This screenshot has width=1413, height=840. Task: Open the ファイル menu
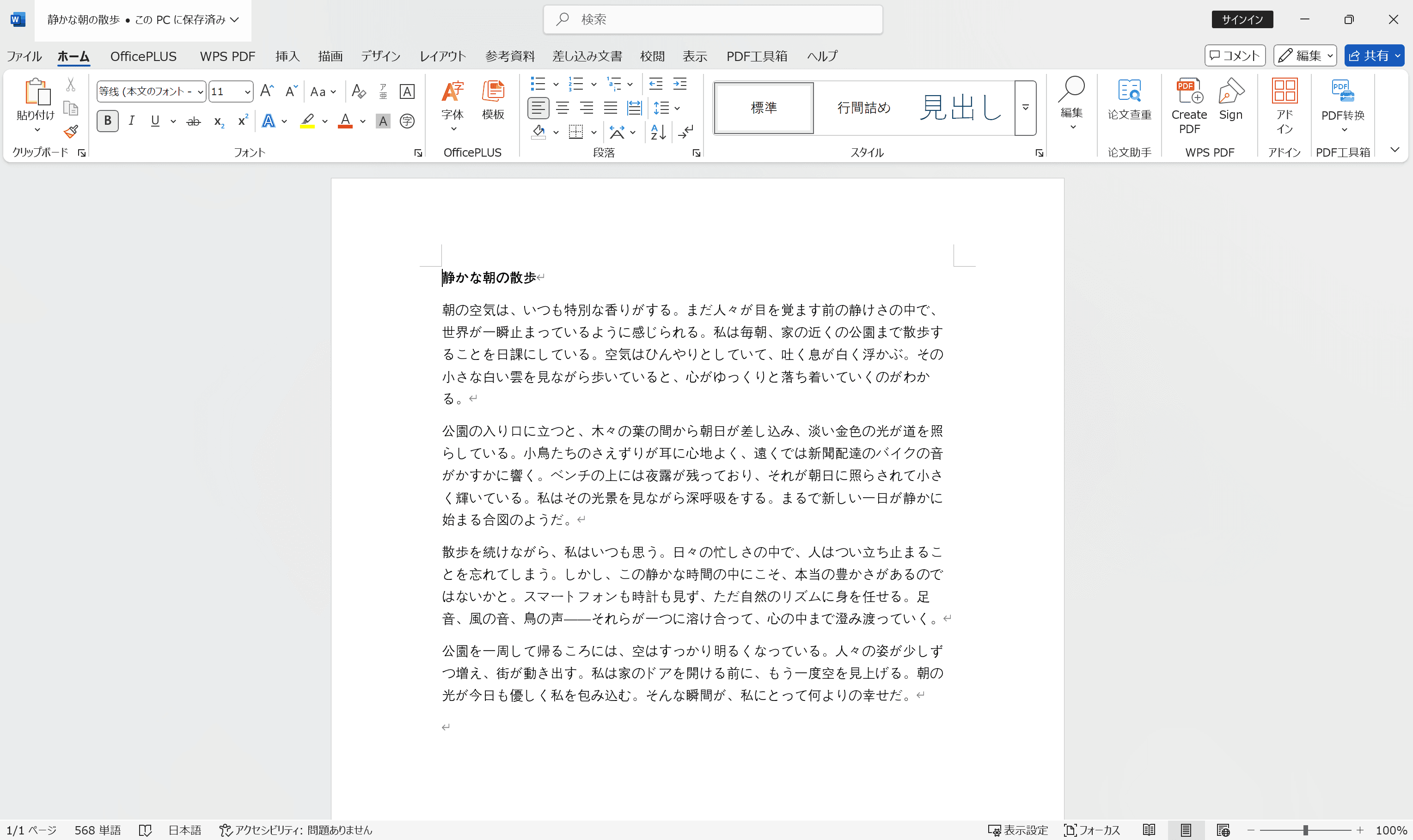coord(24,56)
